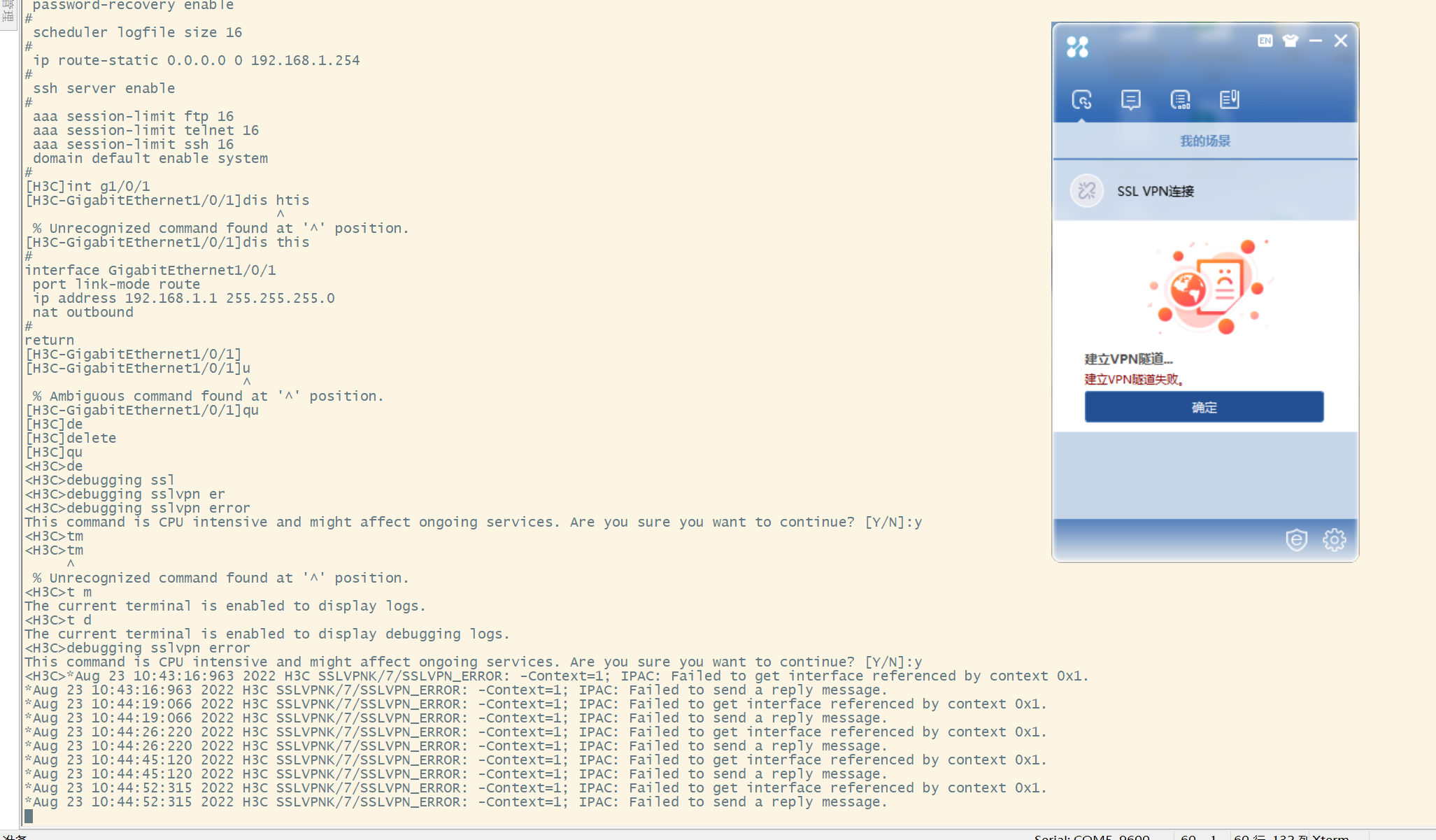This screenshot has height=840, width=1436.
Task: Click the Serial COM5 status bar field
Action: tap(1091, 836)
